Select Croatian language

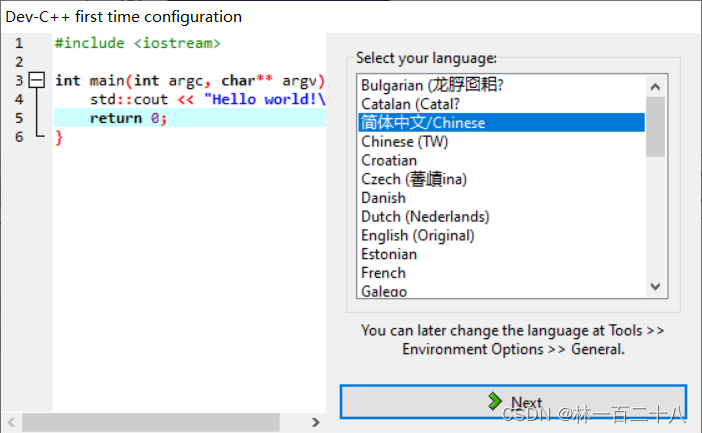(501, 160)
